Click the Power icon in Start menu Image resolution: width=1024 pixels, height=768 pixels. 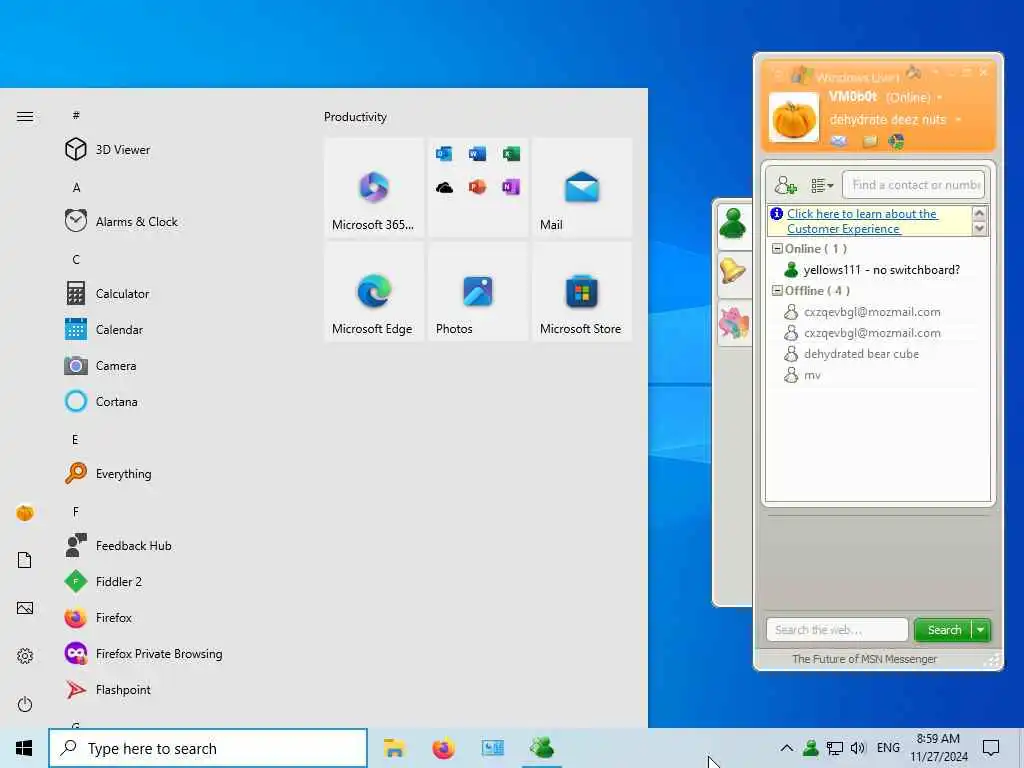pos(25,704)
